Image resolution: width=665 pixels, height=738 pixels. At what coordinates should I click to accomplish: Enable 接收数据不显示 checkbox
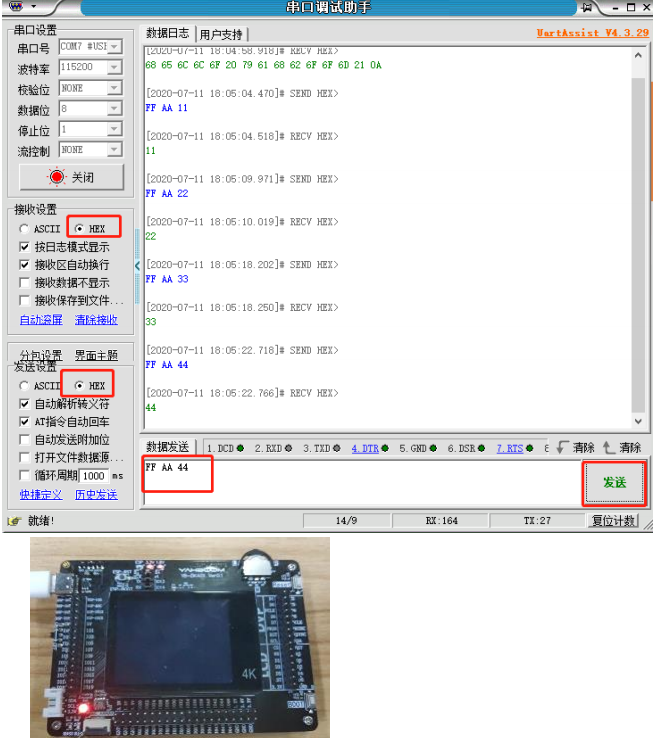click(x=24, y=282)
